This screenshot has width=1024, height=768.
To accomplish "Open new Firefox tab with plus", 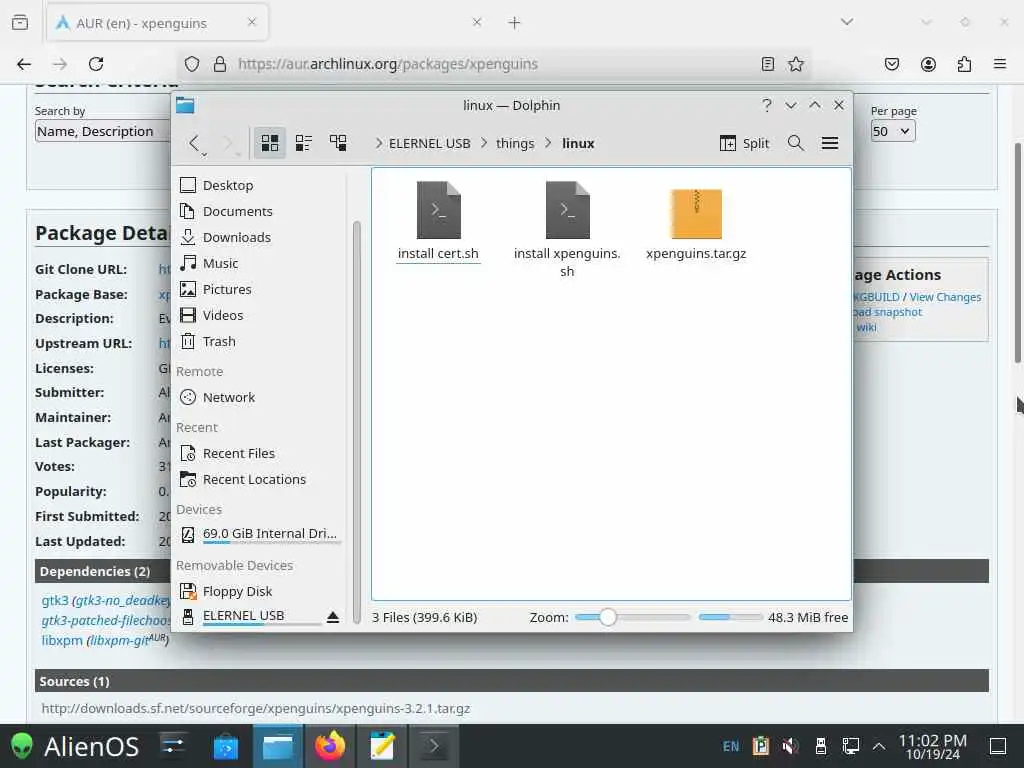I will click(x=515, y=23).
